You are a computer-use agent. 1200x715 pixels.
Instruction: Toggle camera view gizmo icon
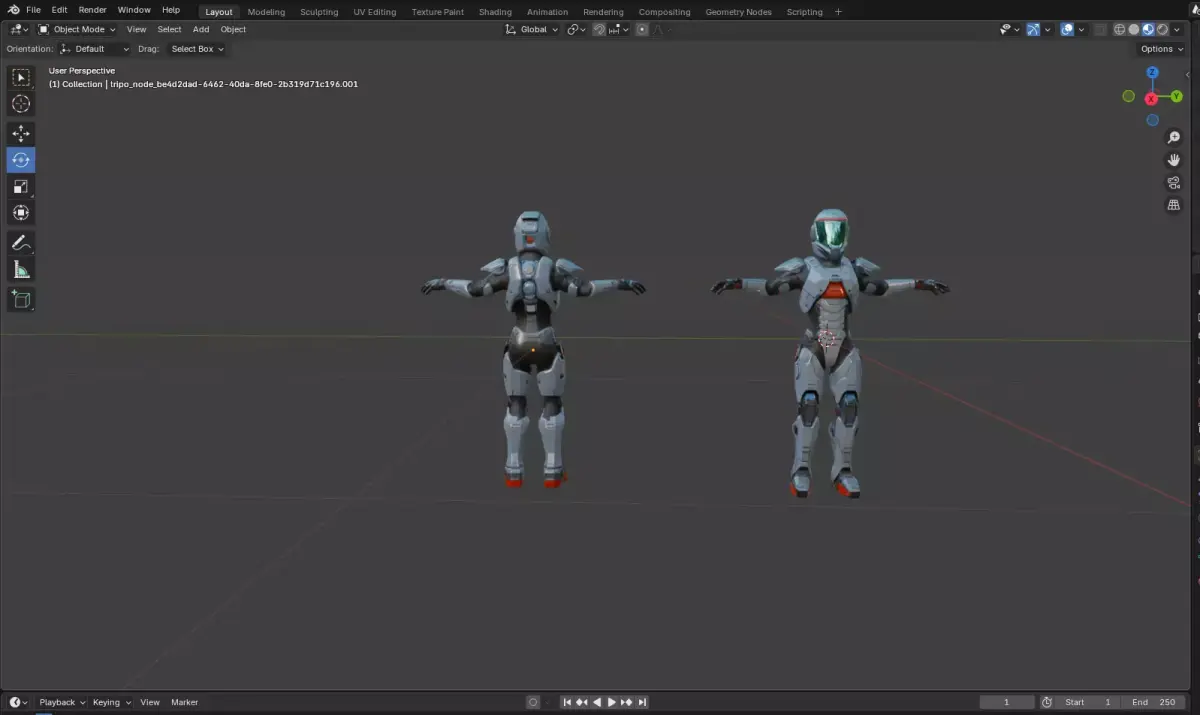point(1174,183)
